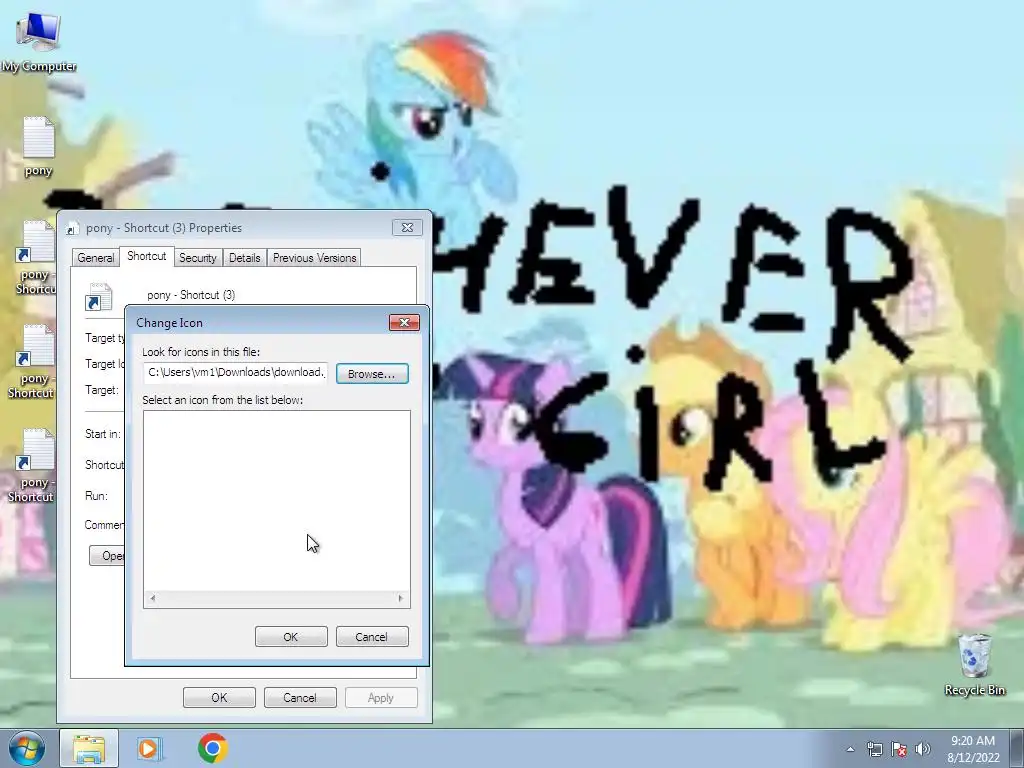Close the pony Shortcut Properties window
This screenshot has height=768, width=1024.
pyautogui.click(x=407, y=227)
